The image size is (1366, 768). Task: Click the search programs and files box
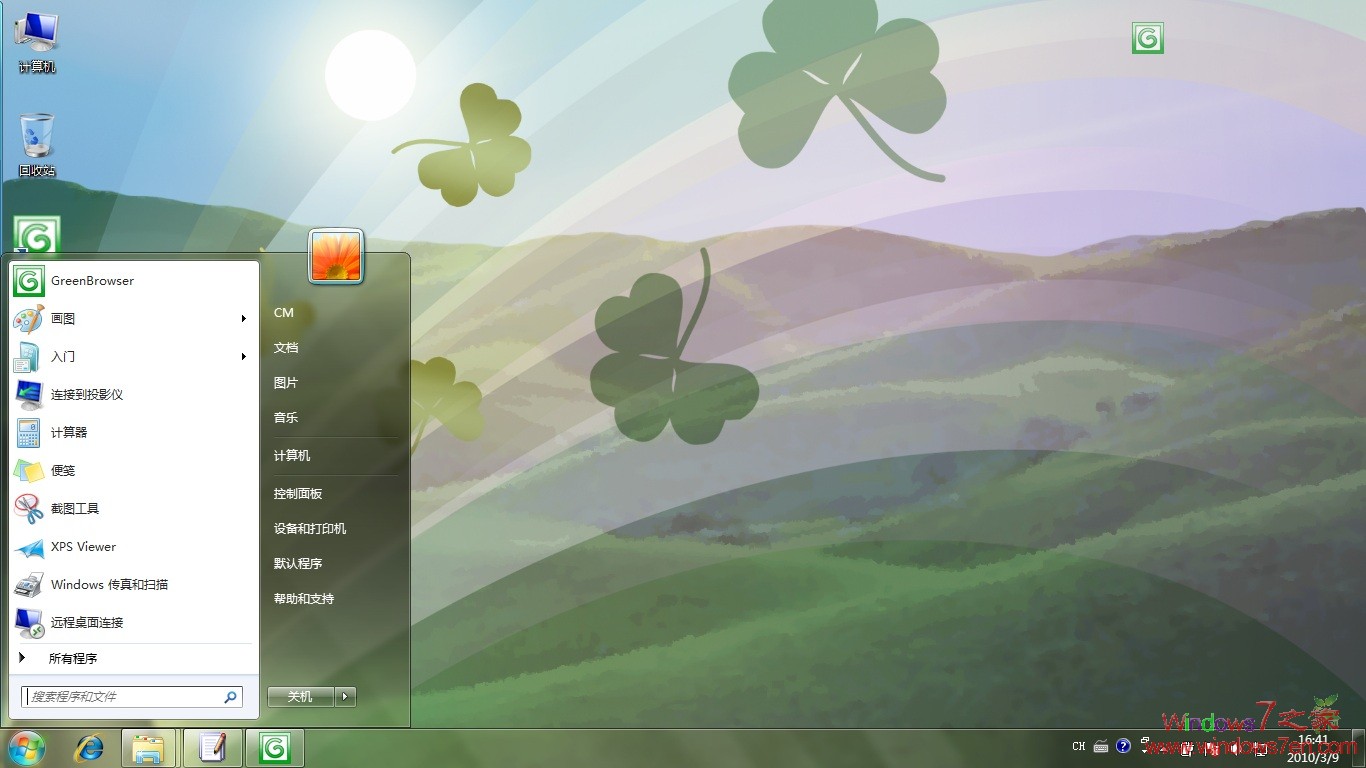(x=130, y=695)
